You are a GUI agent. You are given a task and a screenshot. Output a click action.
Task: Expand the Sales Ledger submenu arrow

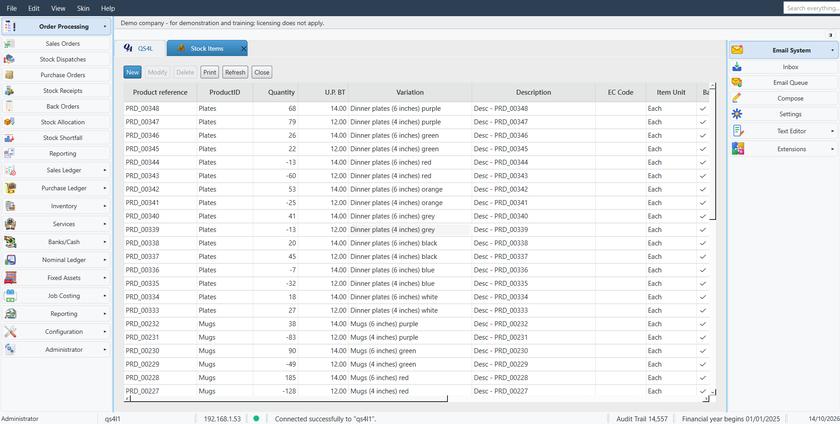click(x=104, y=170)
